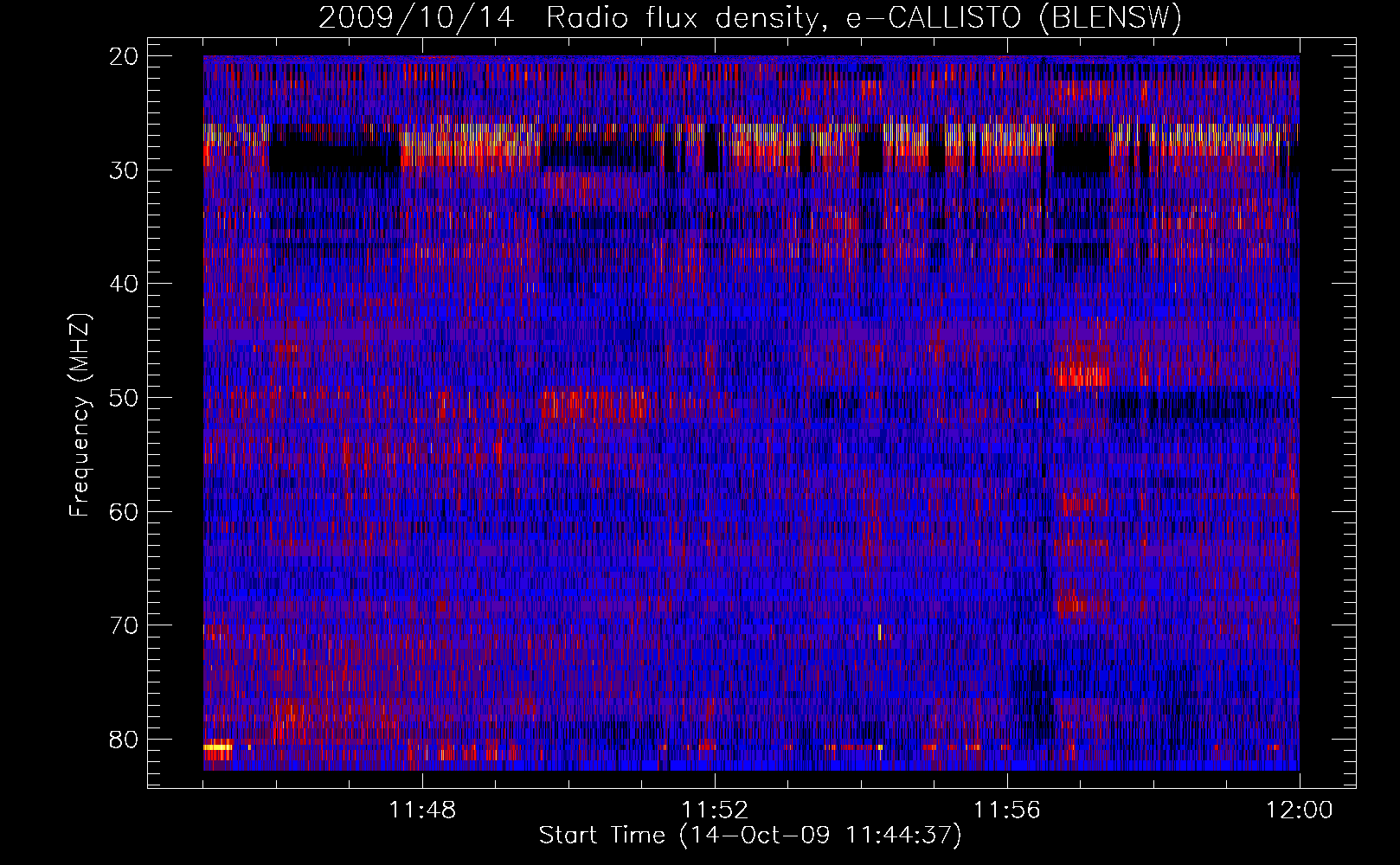This screenshot has width=1400, height=865.
Task: Click the time tick label 11:56
Action: click(x=1007, y=811)
